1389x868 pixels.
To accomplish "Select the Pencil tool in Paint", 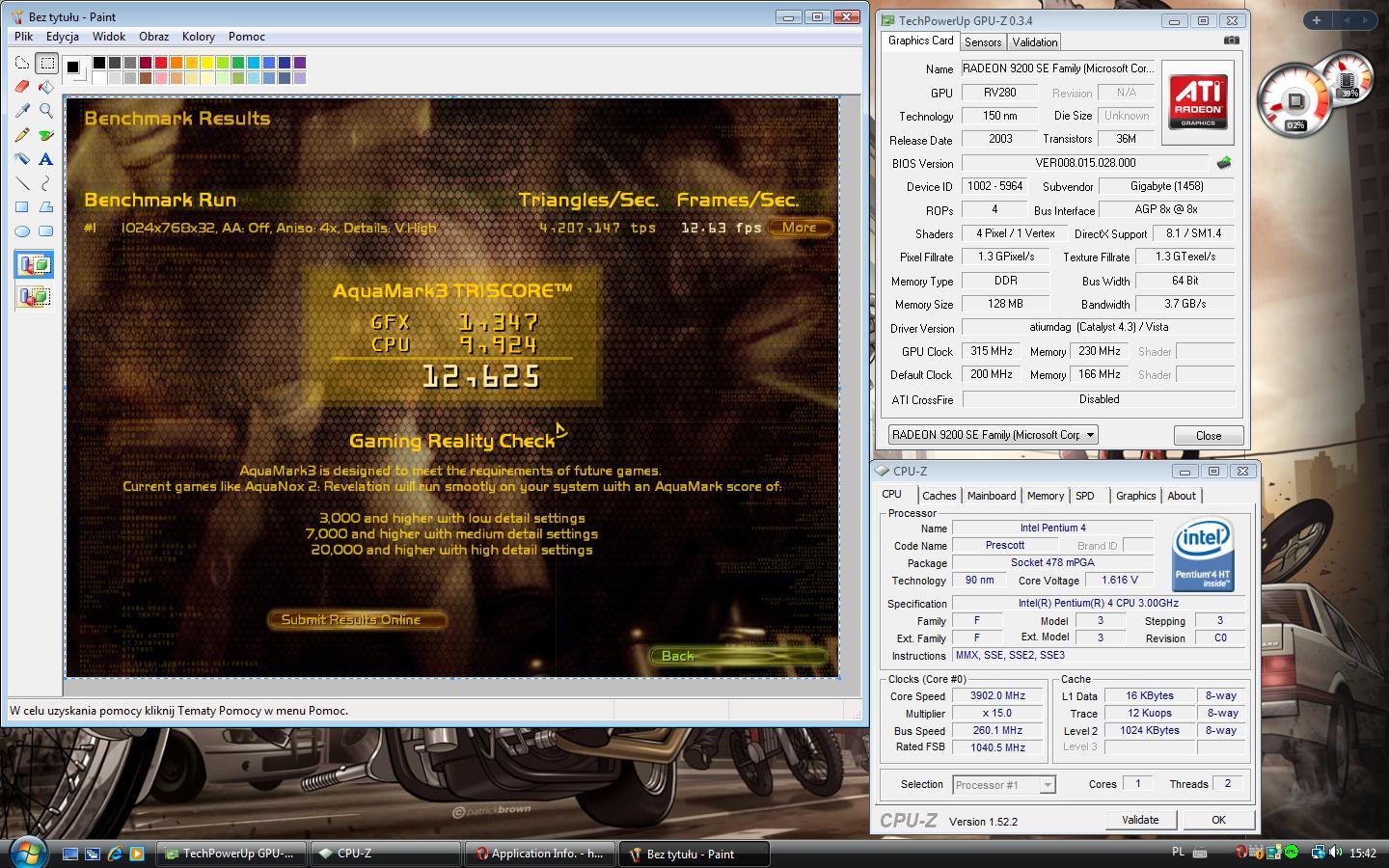I will 22,135.
